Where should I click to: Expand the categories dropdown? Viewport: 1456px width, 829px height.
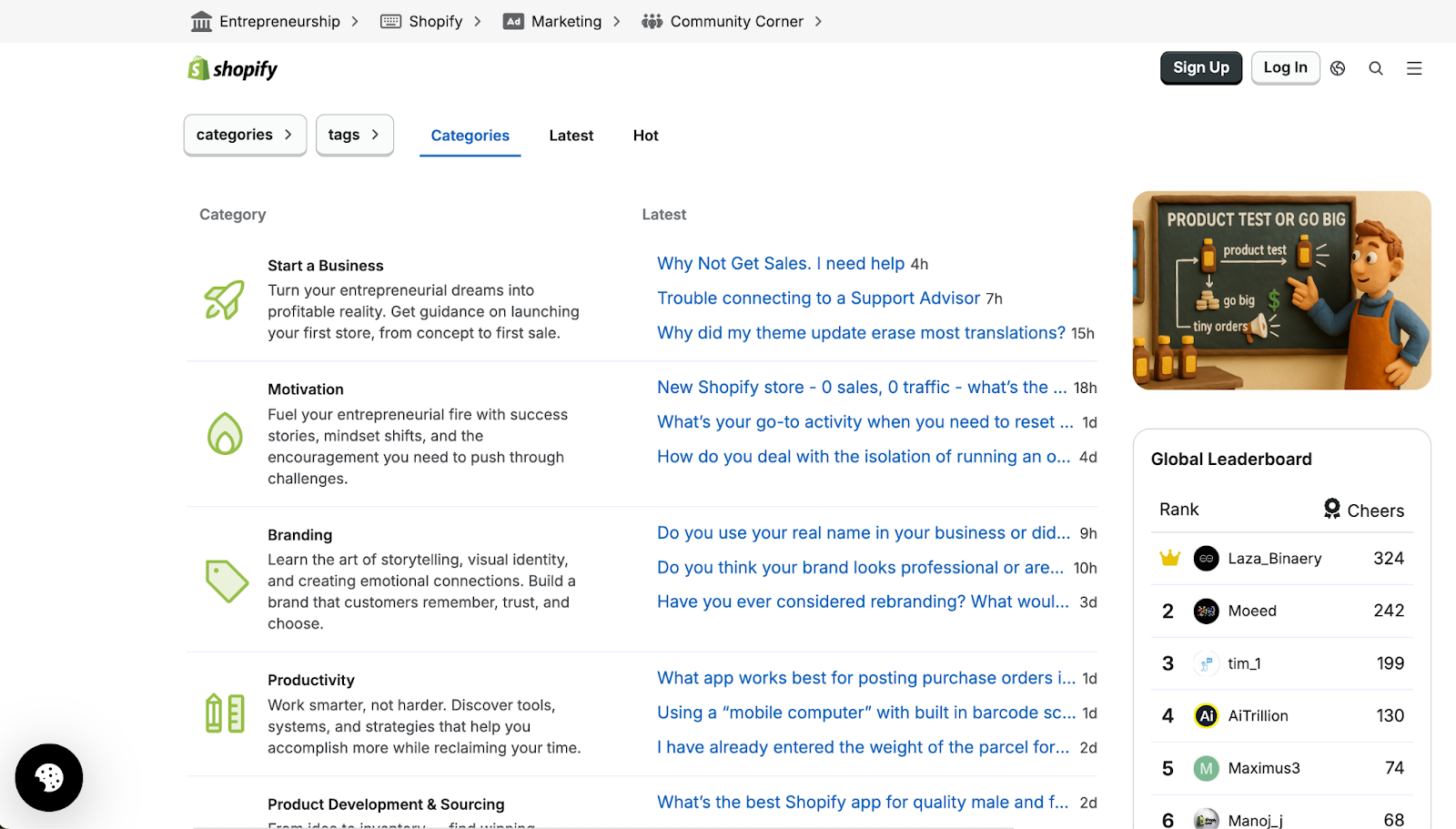tap(245, 135)
